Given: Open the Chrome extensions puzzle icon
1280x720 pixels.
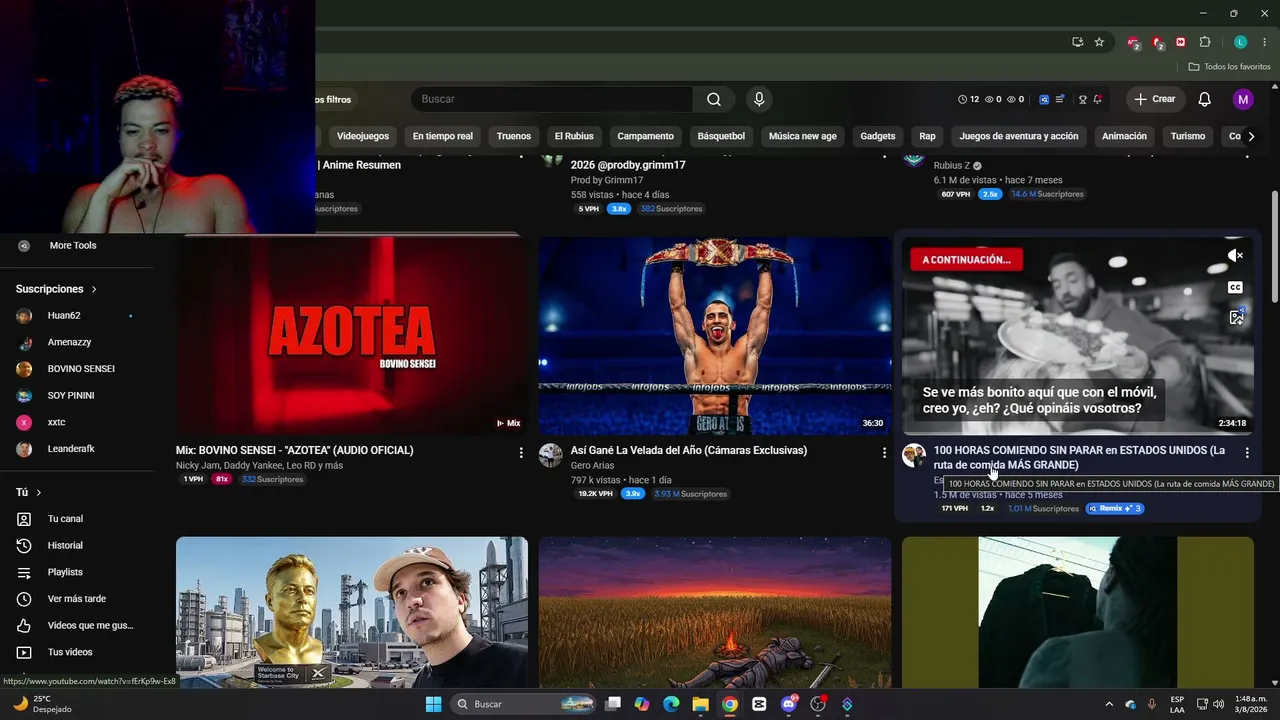Looking at the screenshot, I should click(1205, 42).
